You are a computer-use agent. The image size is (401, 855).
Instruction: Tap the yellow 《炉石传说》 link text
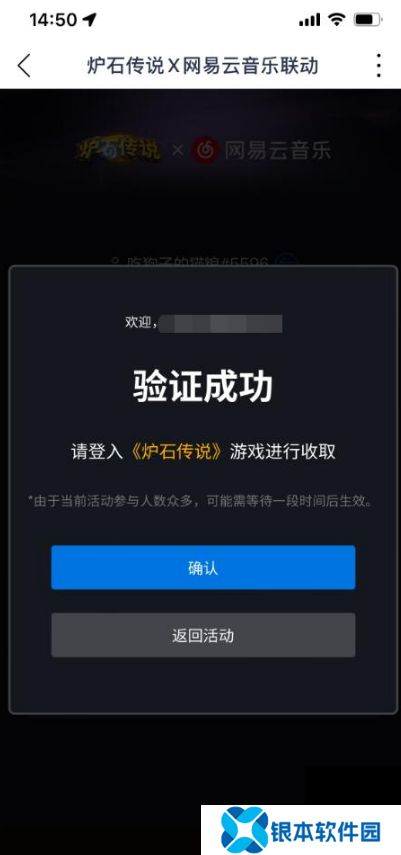[x=177, y=451]
